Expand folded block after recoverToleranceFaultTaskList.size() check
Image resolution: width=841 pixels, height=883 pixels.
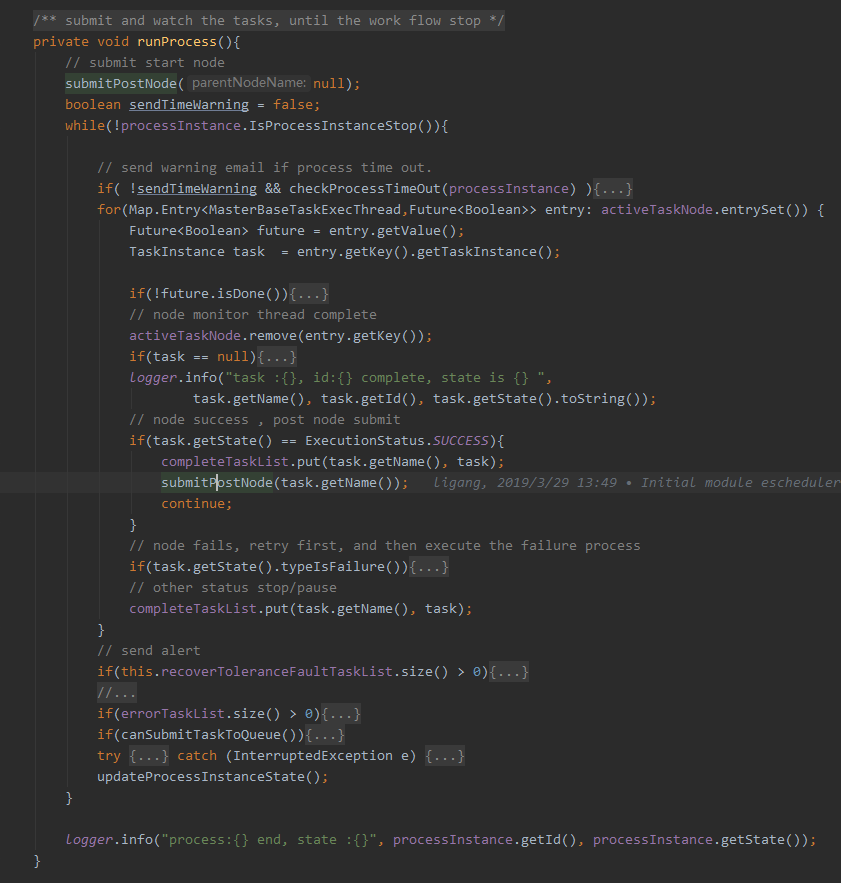click(509, 672)
